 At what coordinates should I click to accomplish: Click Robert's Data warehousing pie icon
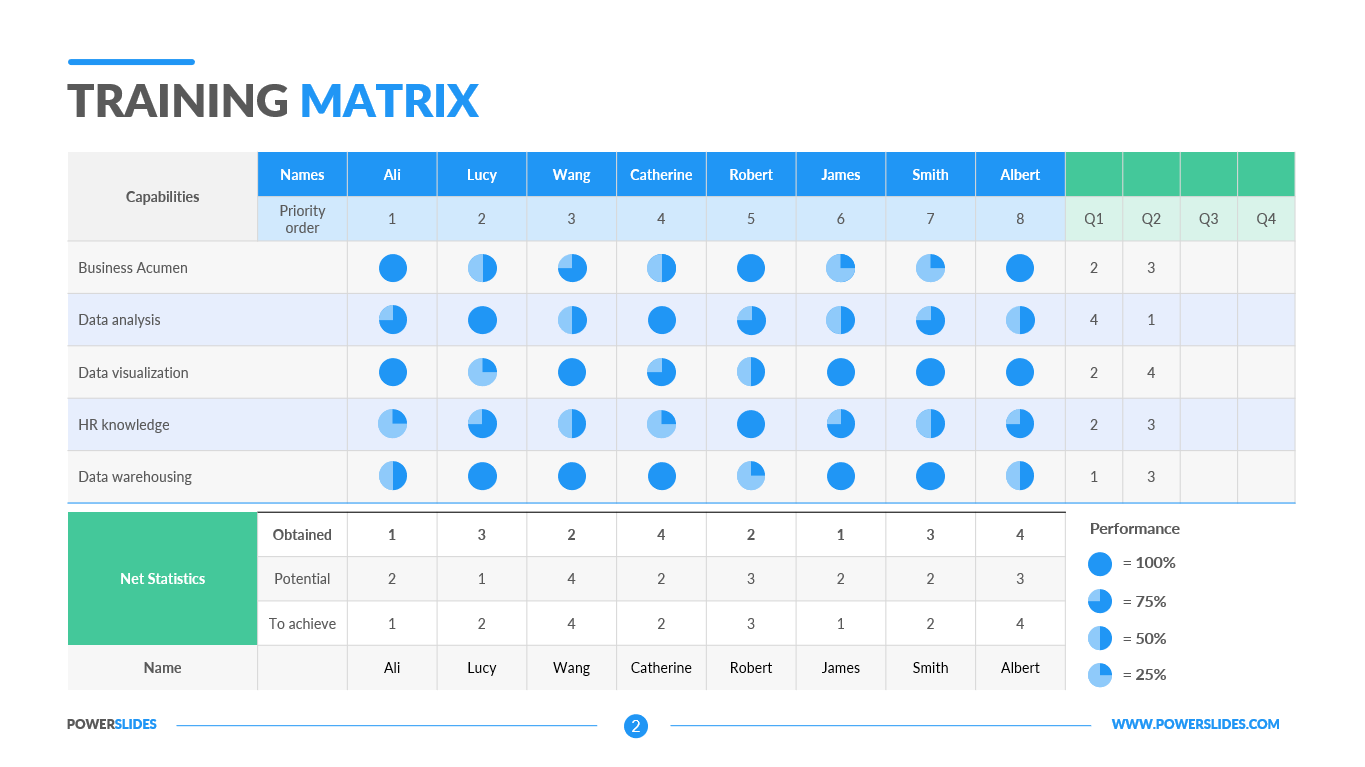point(751,476)
